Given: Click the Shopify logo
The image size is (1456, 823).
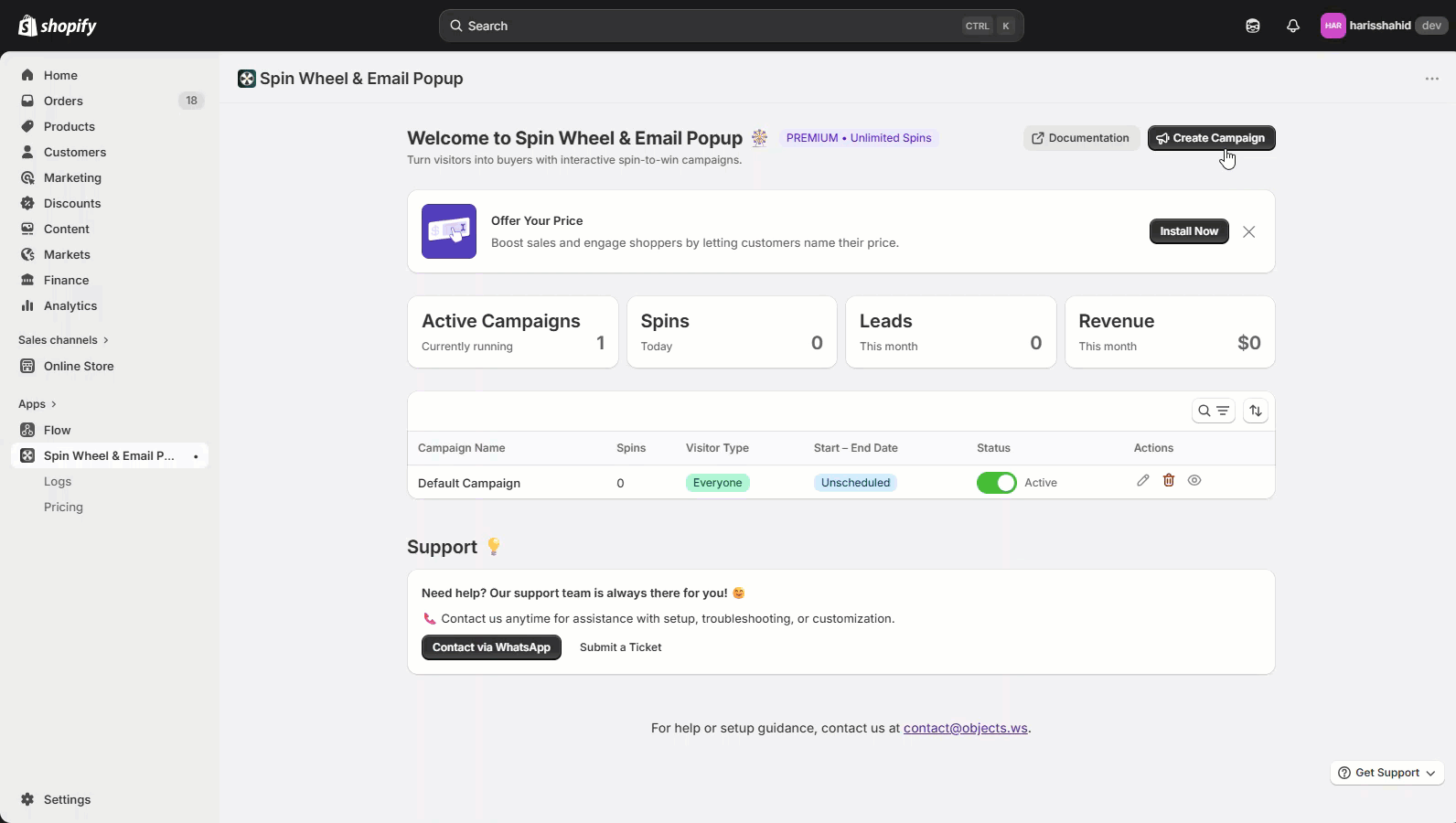Looking at the screenshot, I should (x=57, y=26).
